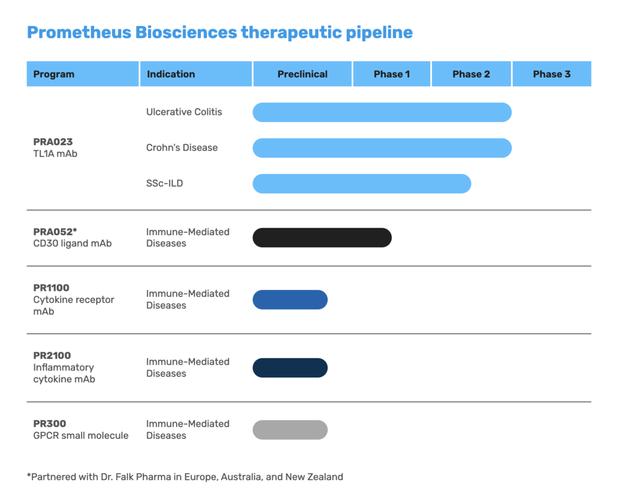640x498 pixels.
Task: Click the blue PR1100 progress bar
Action: click(x=290, y=300)
